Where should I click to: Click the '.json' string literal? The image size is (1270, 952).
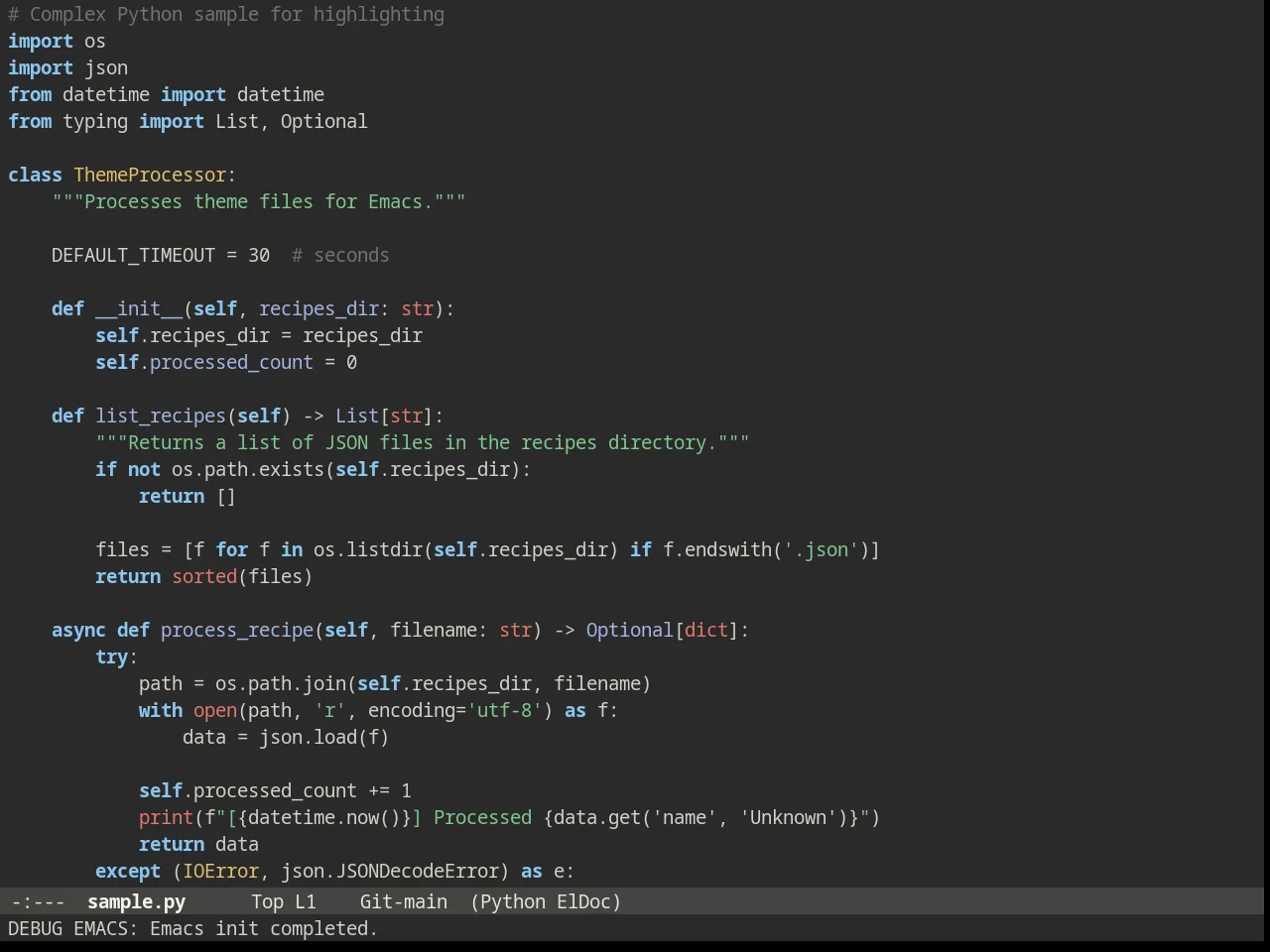[x=822, y=550]
